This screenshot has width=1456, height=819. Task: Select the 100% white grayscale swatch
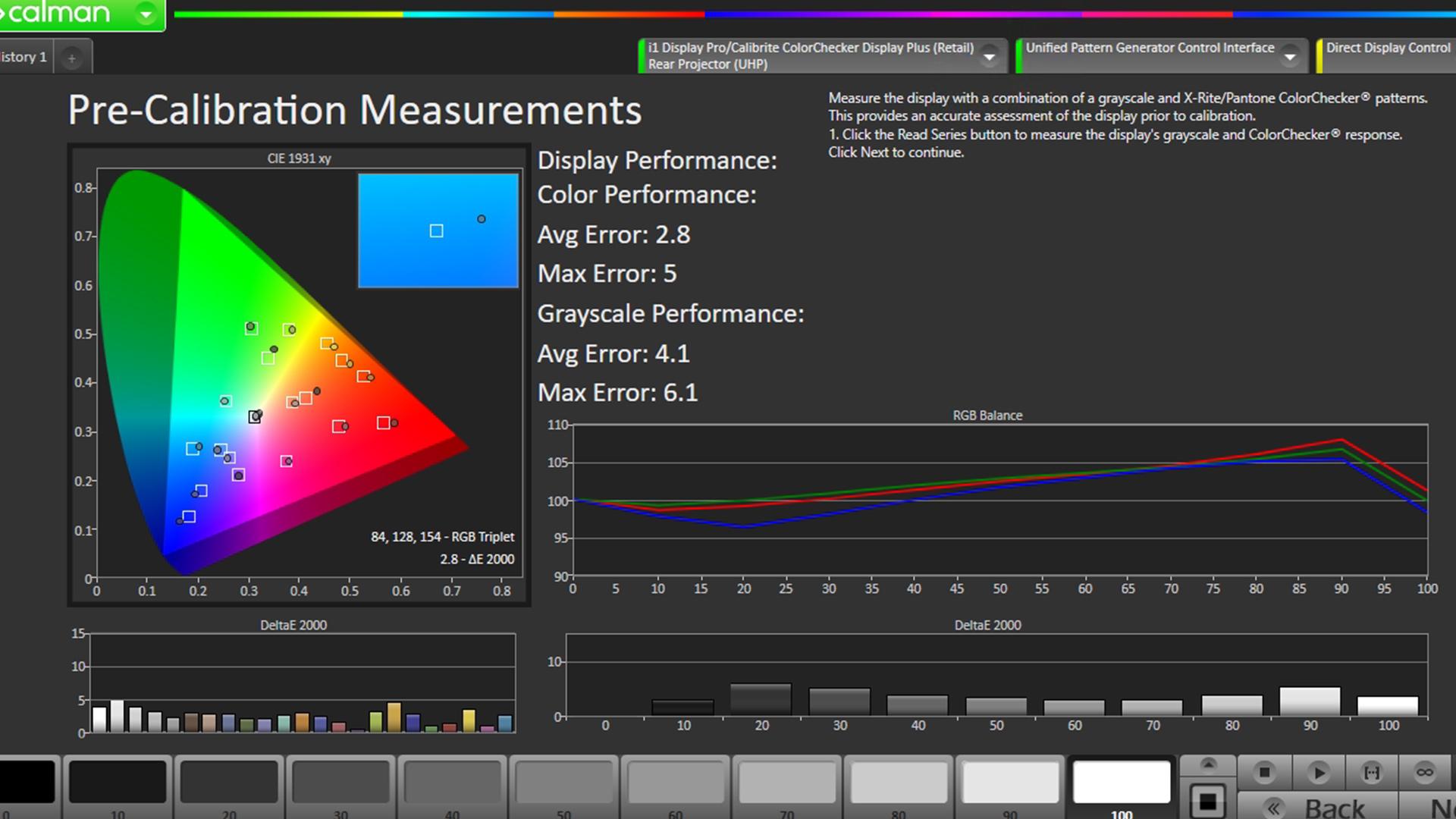coord(1121,782)
